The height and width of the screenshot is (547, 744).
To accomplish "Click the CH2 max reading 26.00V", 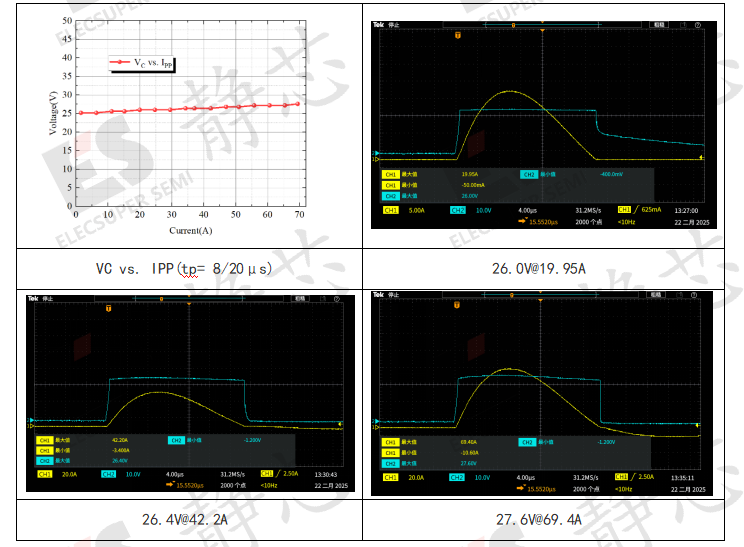I will [470, 196].
